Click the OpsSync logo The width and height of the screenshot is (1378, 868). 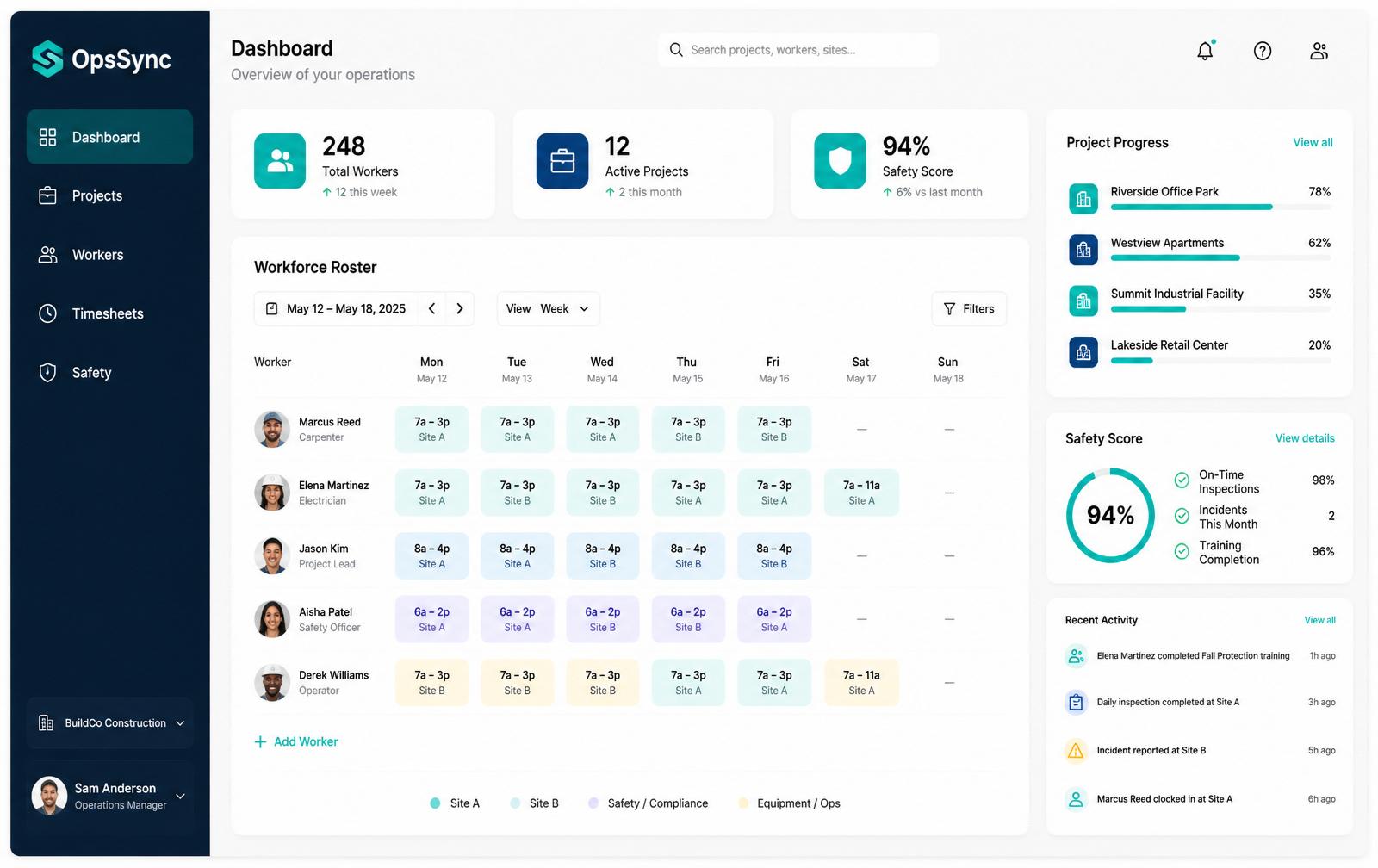pyautogui.click(x=102, y=59)
